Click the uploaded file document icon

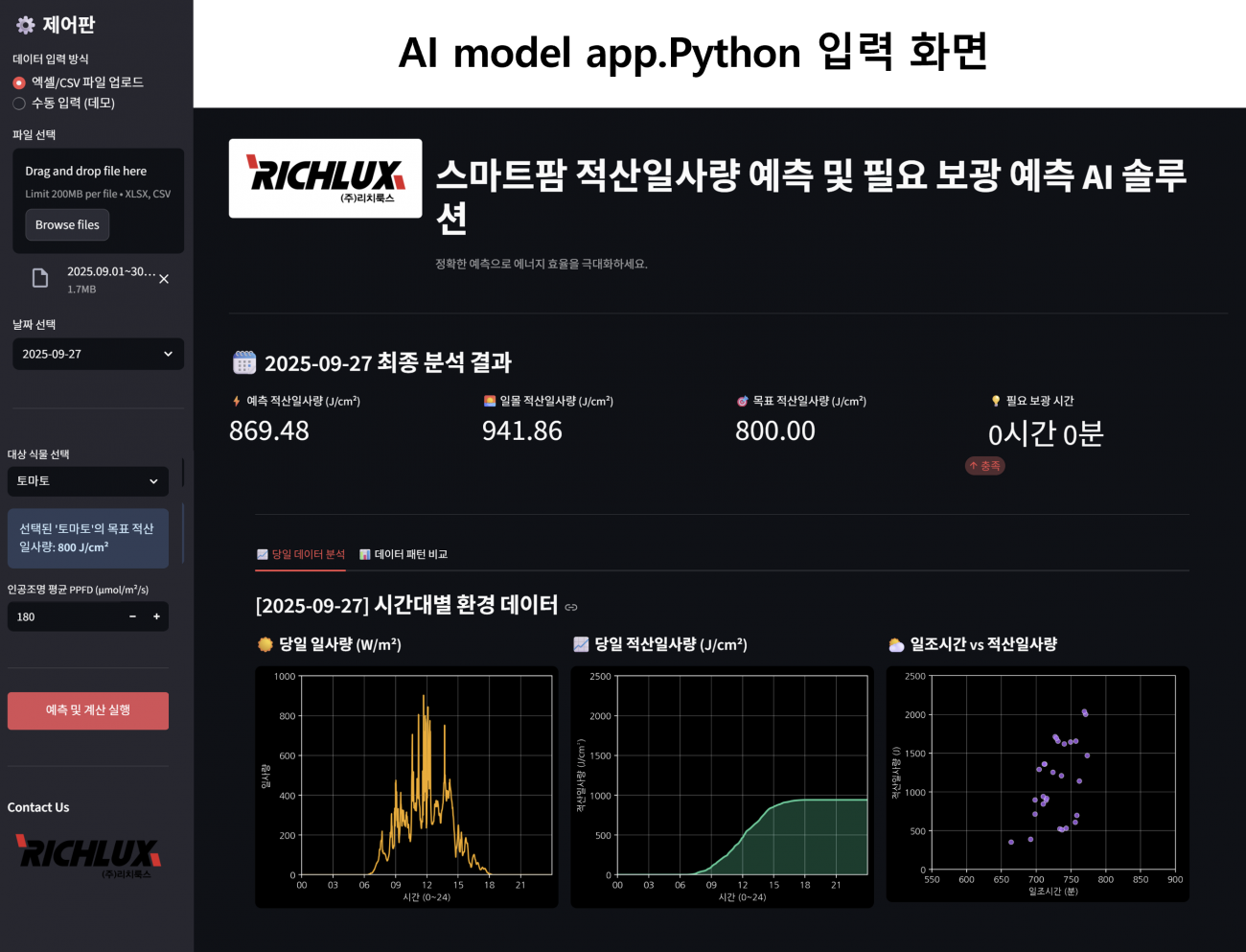(40, 278)
